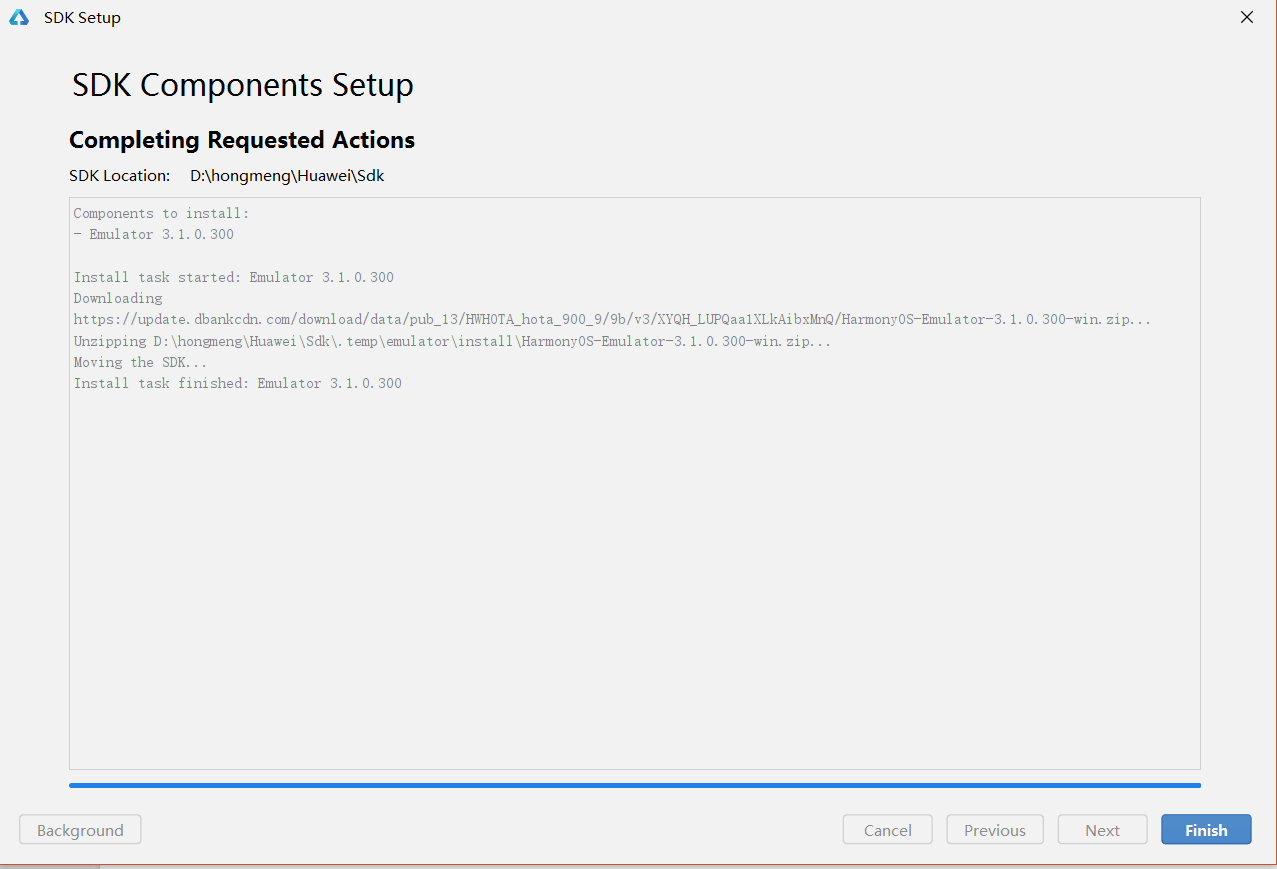Click the SDK location path D:\hongmeng\Huawei\Sdk
This screenshot has width=1277, height=869.
click(x=287, y=176)
